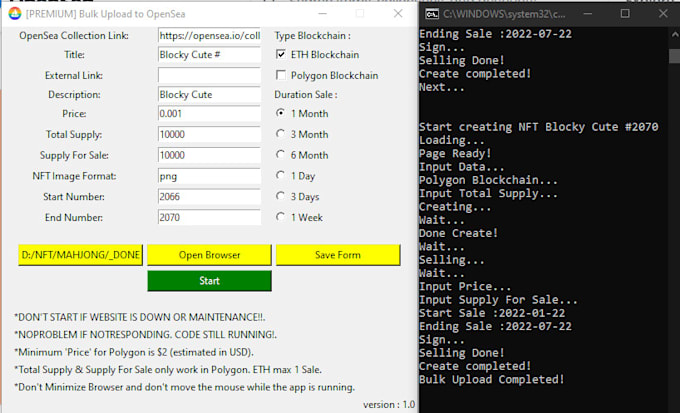The image size is (680, 413).
Task: Pick the 1 Day duration option
Action: [x=281, y=176]
